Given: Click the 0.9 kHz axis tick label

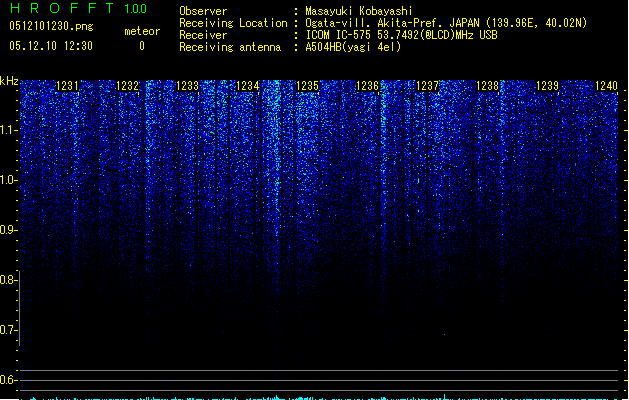Looking at the screenshot, I should [8, 230].
